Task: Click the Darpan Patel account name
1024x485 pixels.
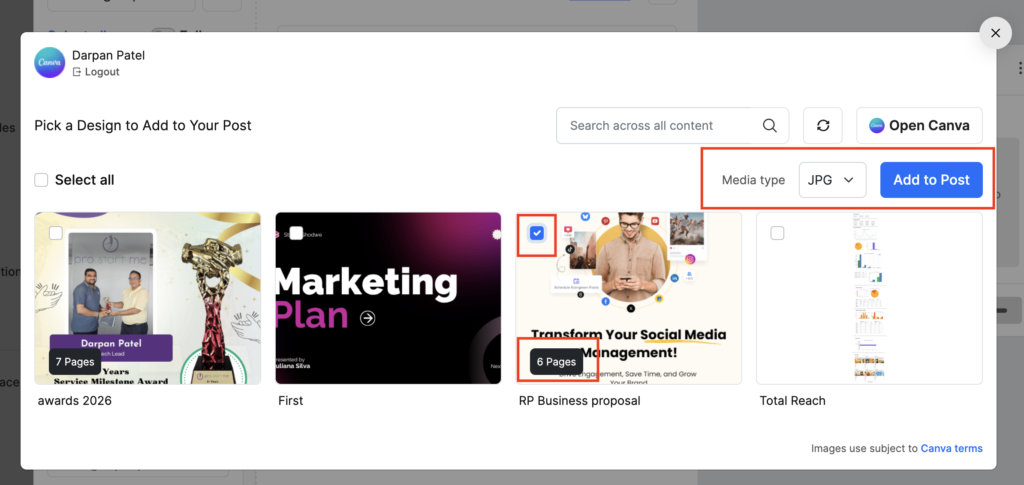Action: [x=108, y=55]
